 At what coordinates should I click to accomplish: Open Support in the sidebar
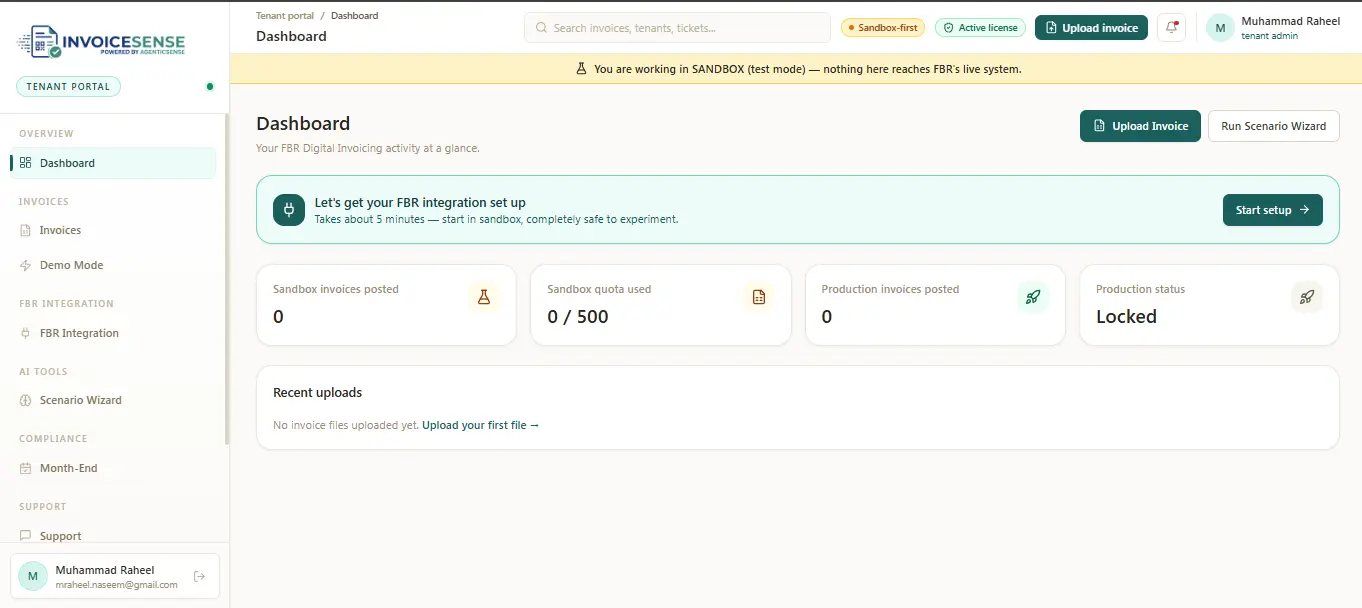(x=113, y=536)
